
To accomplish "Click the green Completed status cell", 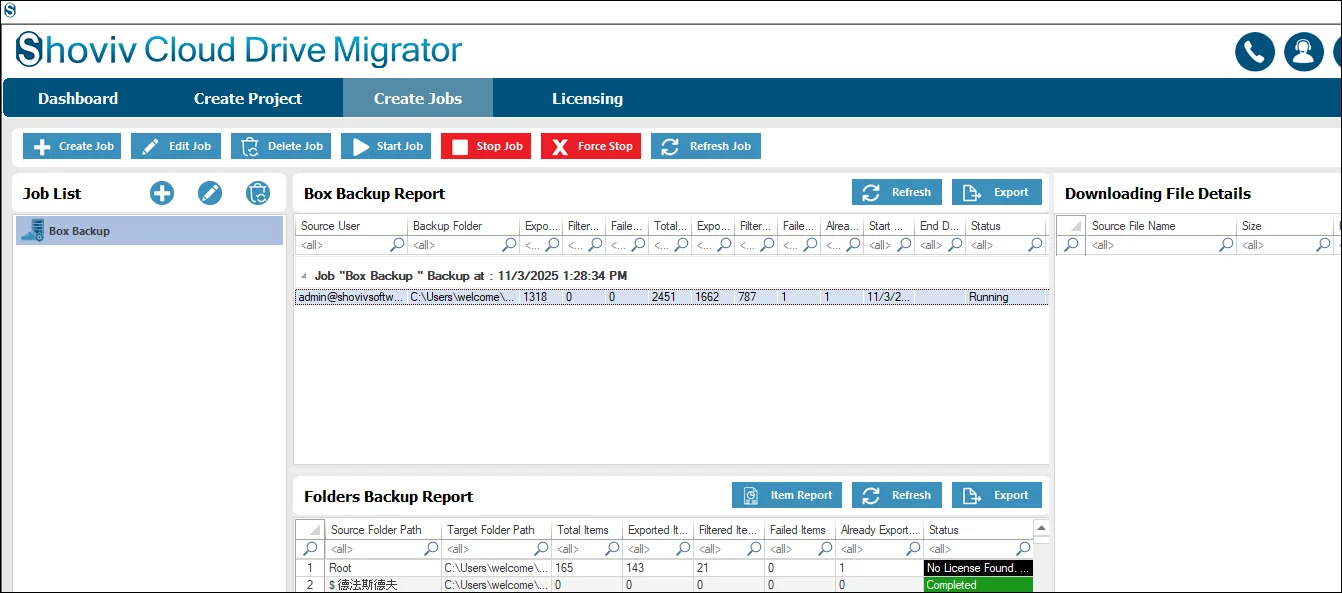I will tap(978, 585).
